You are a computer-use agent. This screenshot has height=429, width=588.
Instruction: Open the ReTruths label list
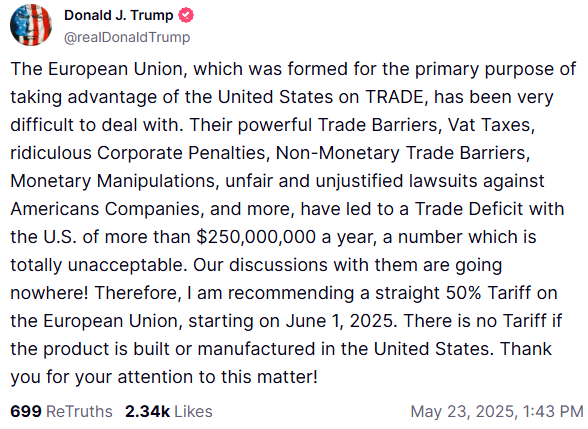[x=79, y=411]
